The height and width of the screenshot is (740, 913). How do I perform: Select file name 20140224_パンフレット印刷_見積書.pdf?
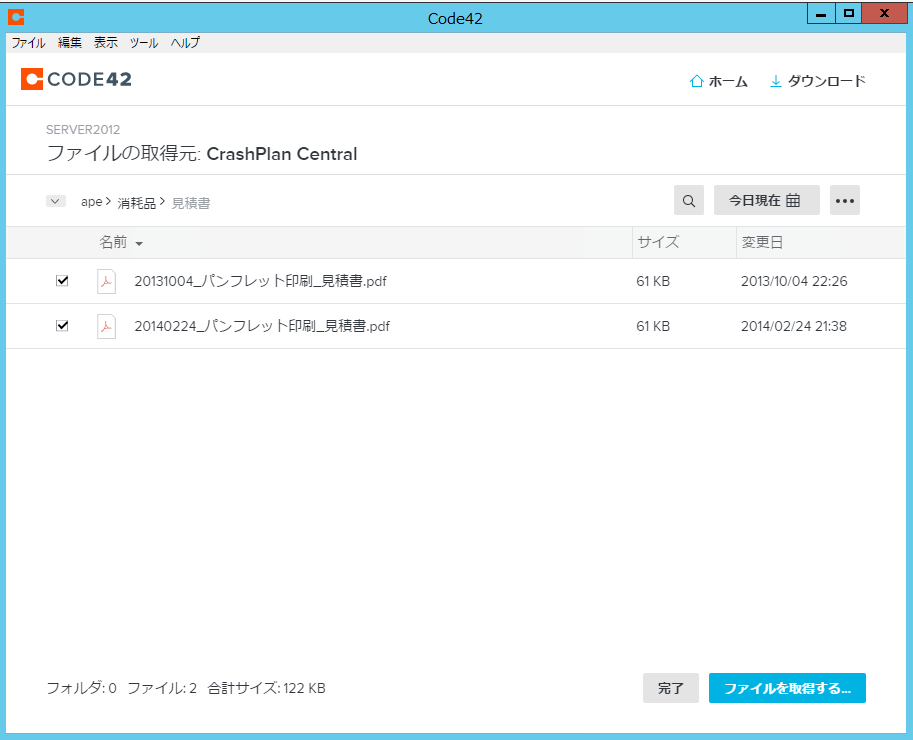[262, 326]
